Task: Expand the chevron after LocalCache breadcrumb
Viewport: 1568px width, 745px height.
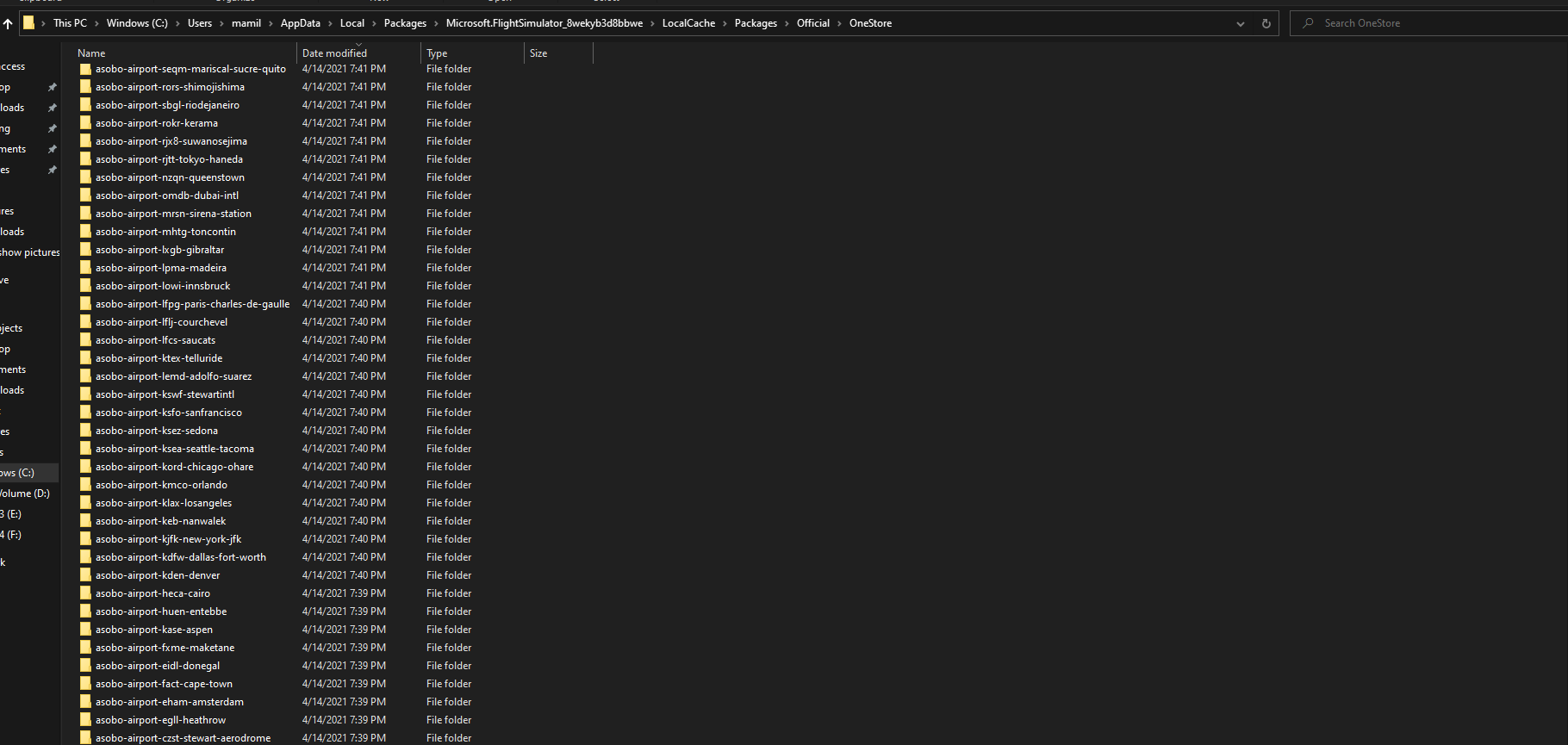Action: point(725,23)
